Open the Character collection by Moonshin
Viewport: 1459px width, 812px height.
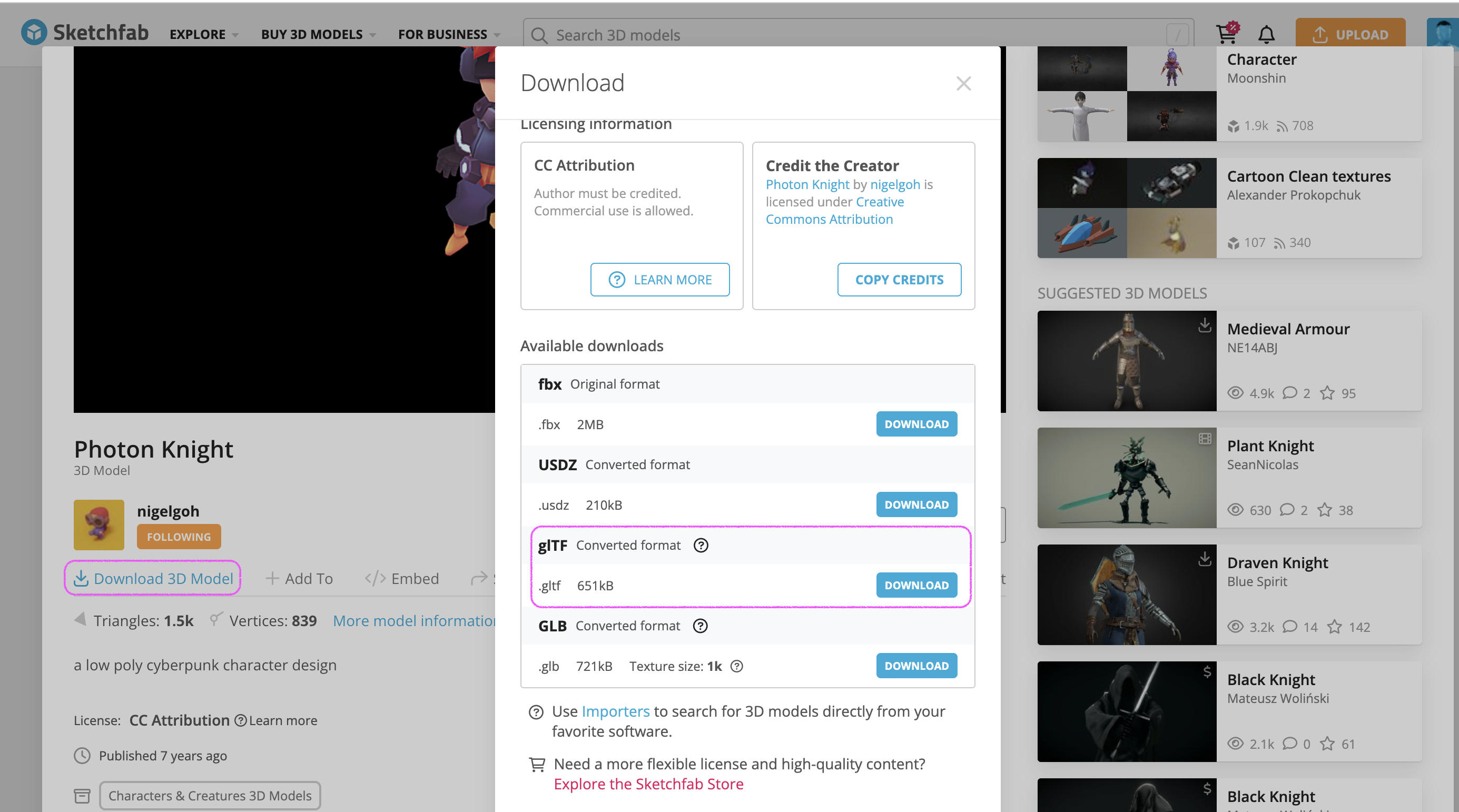(x=1229, y=93)
